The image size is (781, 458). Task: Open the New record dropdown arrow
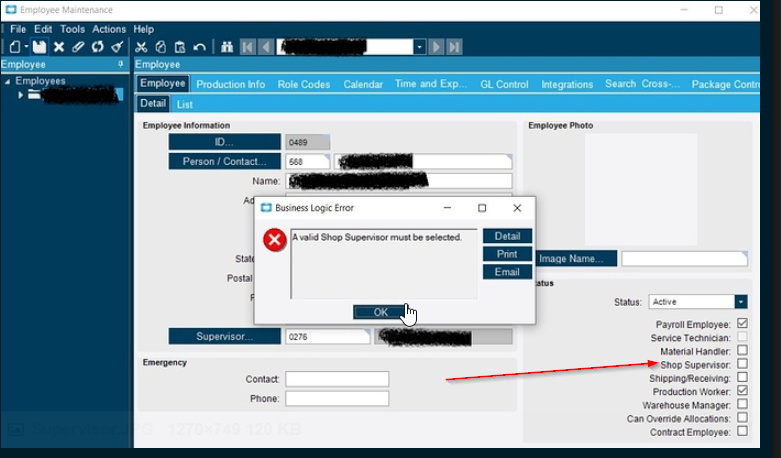tap(26, 47)
